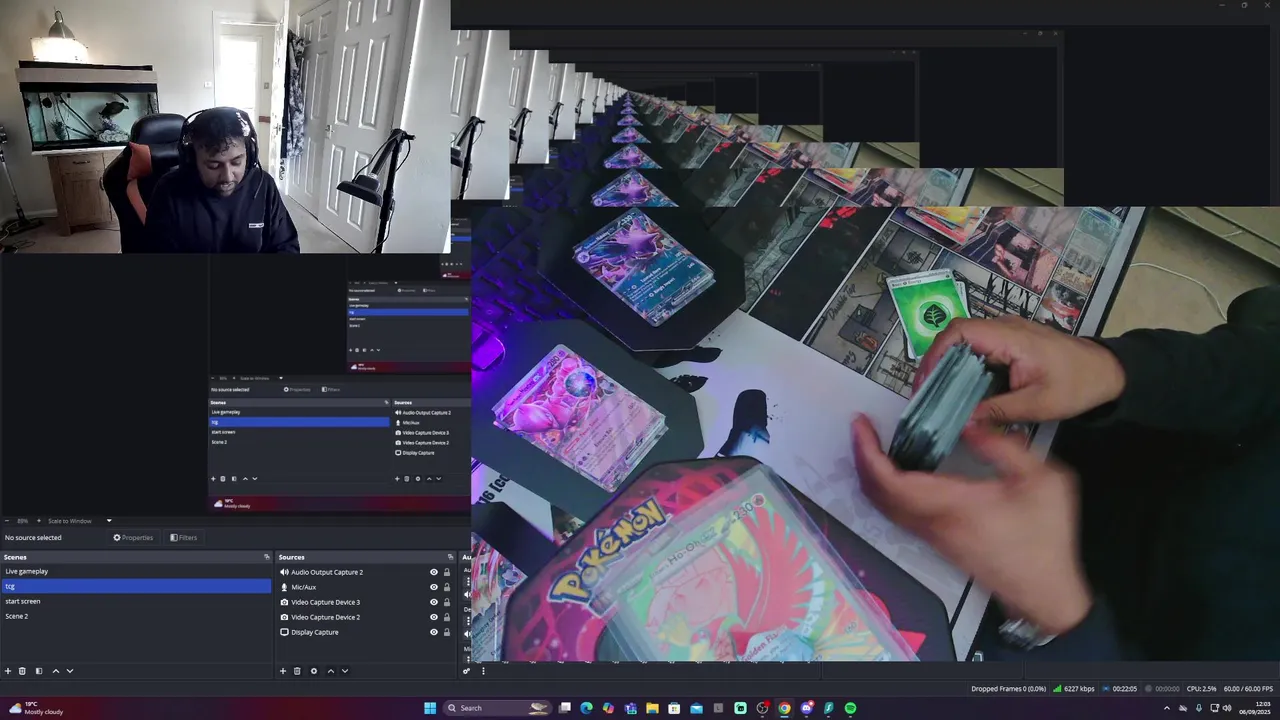
Task: Open the Windows Start menu
Action: point(430,708)
